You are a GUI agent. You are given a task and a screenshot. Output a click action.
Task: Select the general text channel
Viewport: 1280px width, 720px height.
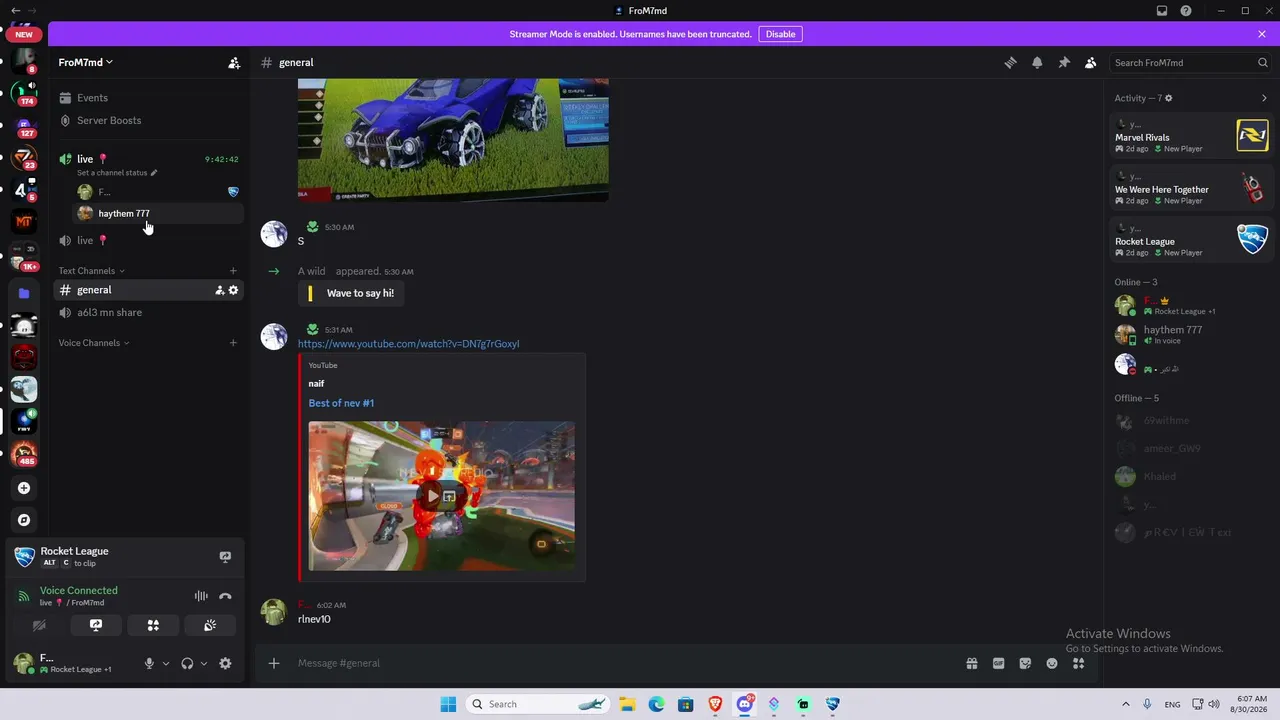point(148,290)
